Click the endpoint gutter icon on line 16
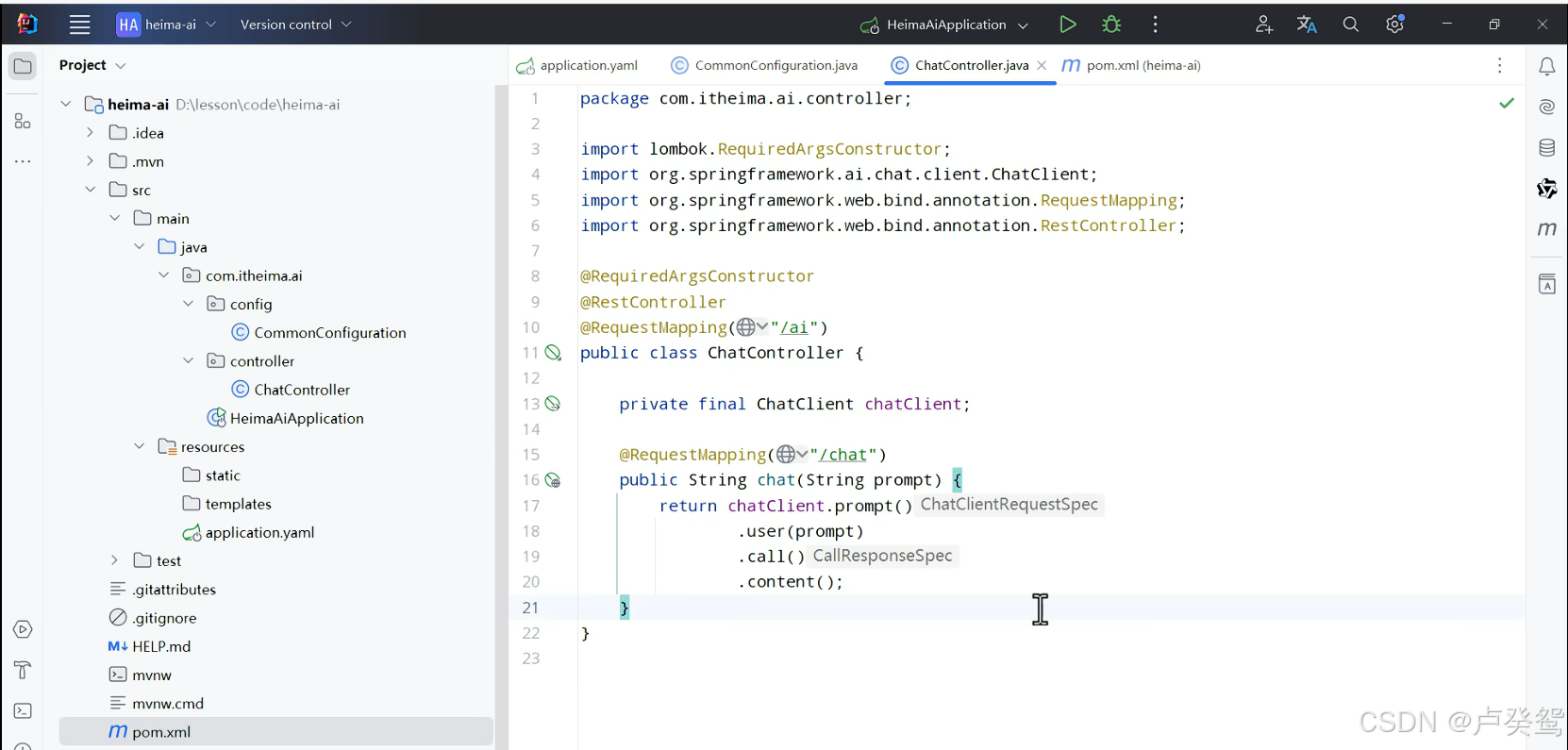 pos(554,480)
